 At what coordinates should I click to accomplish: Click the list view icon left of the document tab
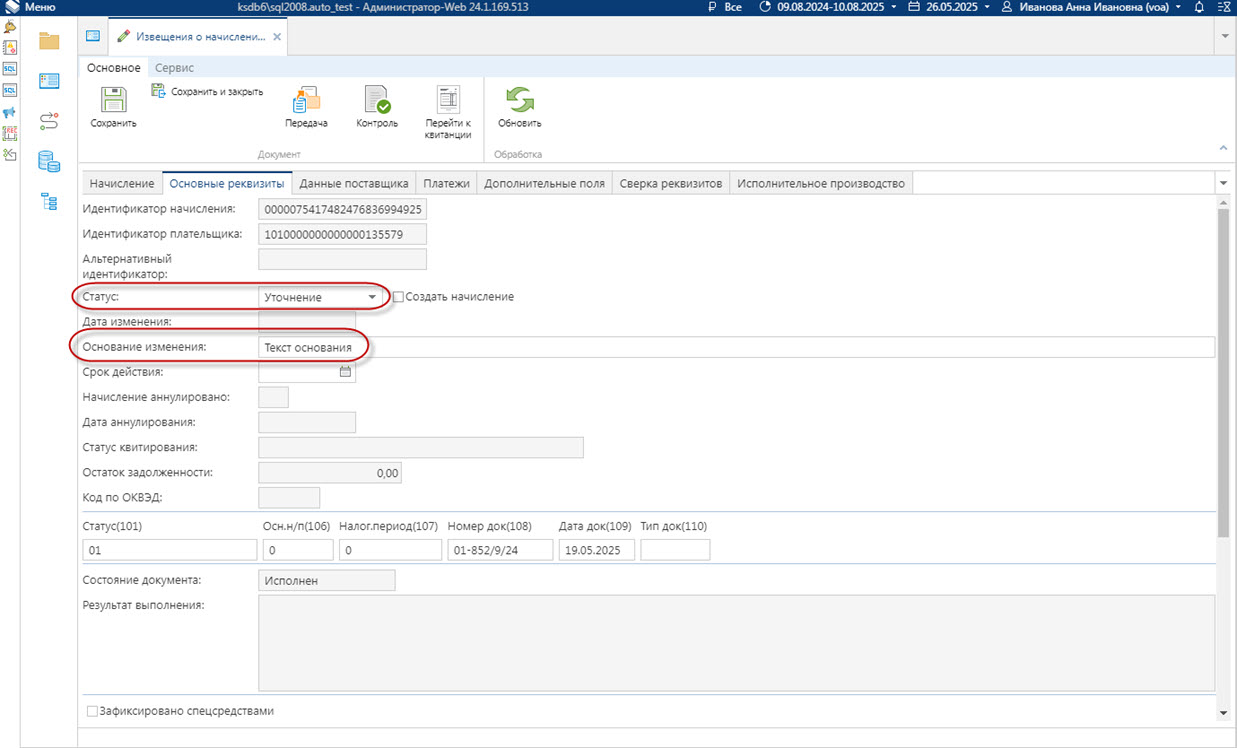pyautogui.click(x=93, y=36)
